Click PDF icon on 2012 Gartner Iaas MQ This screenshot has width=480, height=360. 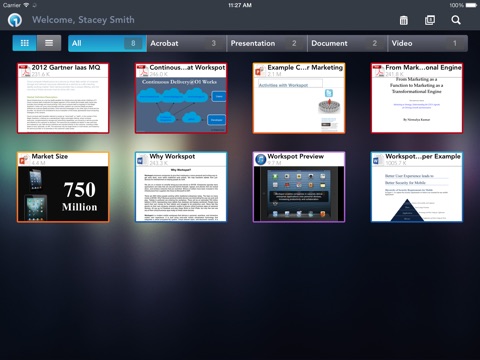coord(24,71)
